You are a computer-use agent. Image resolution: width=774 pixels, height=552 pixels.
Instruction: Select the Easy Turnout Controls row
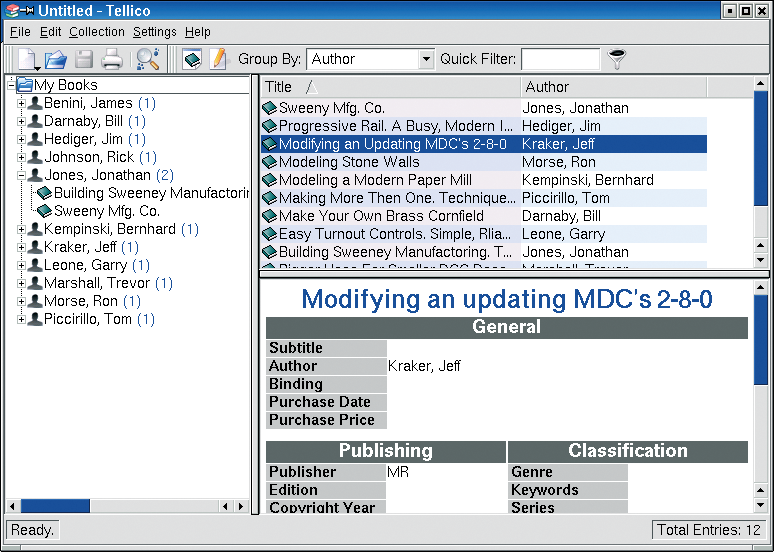tap(484, 234)
